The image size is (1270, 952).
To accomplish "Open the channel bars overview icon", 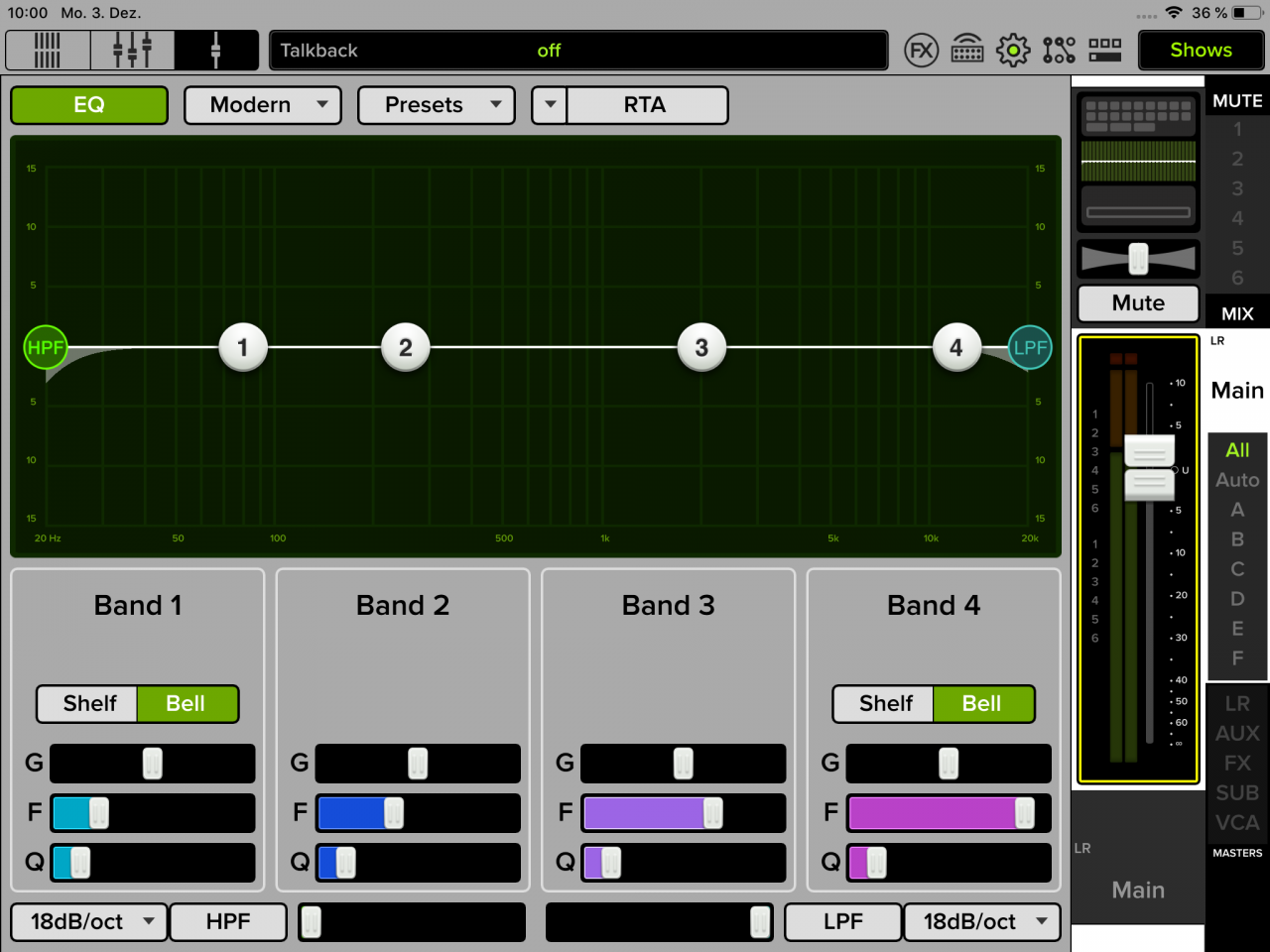I will click(x=48, y=51).
